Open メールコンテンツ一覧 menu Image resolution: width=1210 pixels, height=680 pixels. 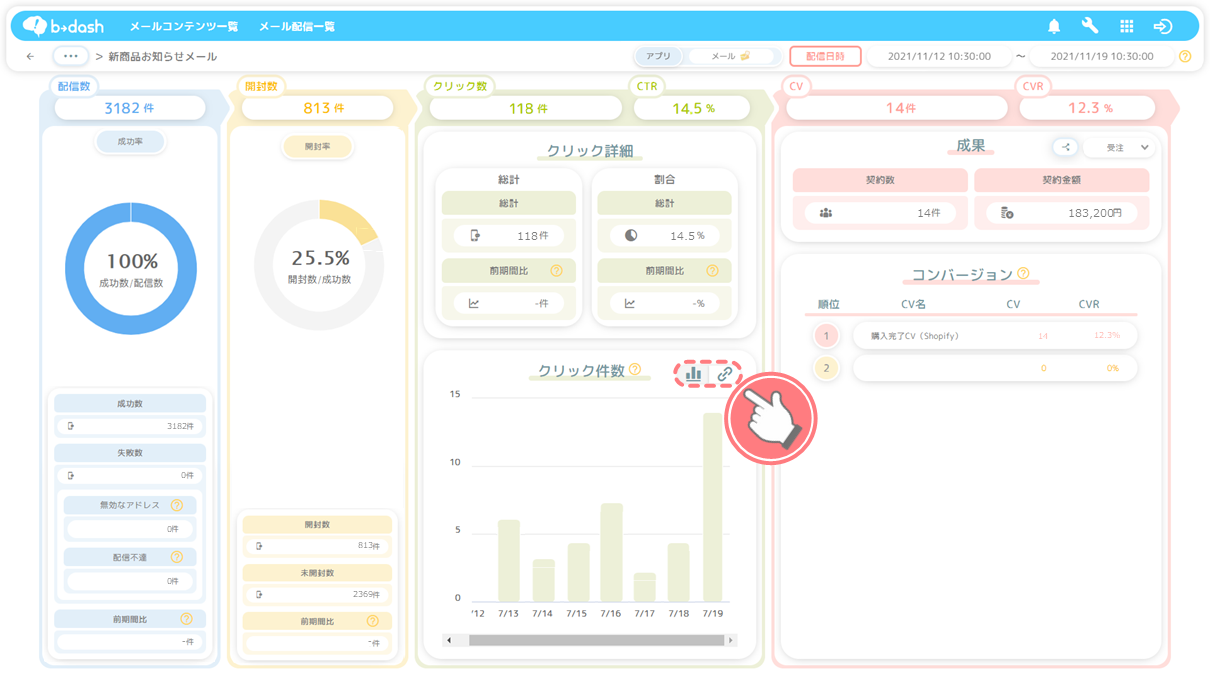coord(183,27)
